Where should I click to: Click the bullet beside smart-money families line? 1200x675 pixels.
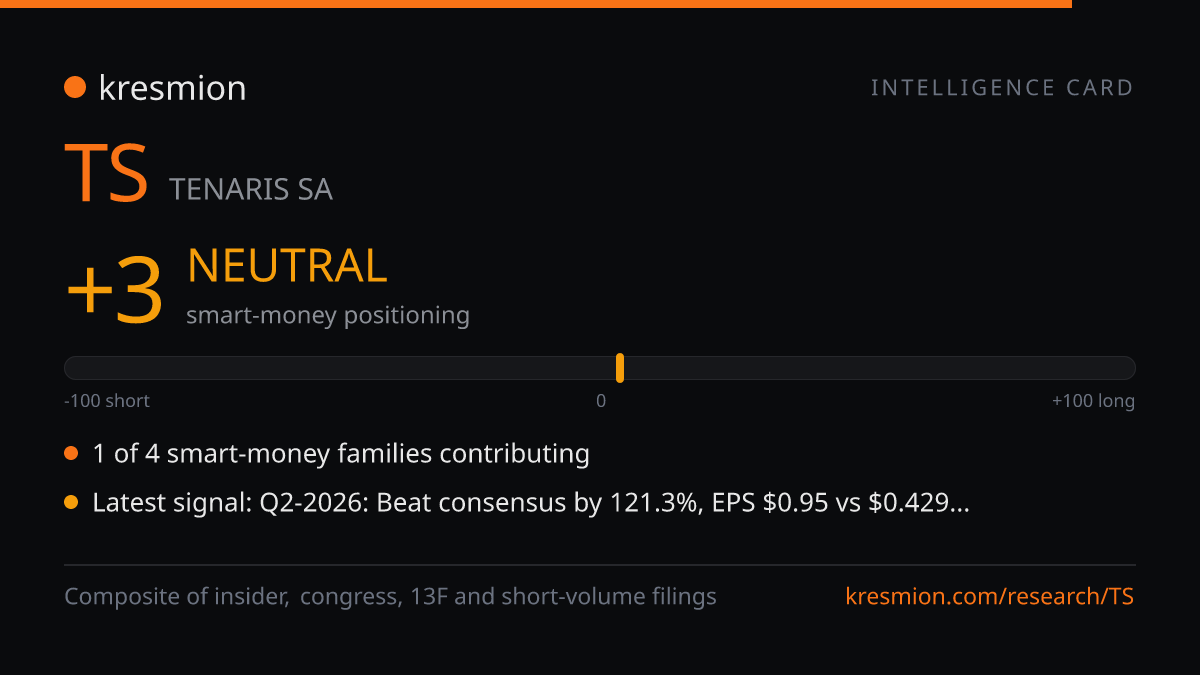pos(71,454)
